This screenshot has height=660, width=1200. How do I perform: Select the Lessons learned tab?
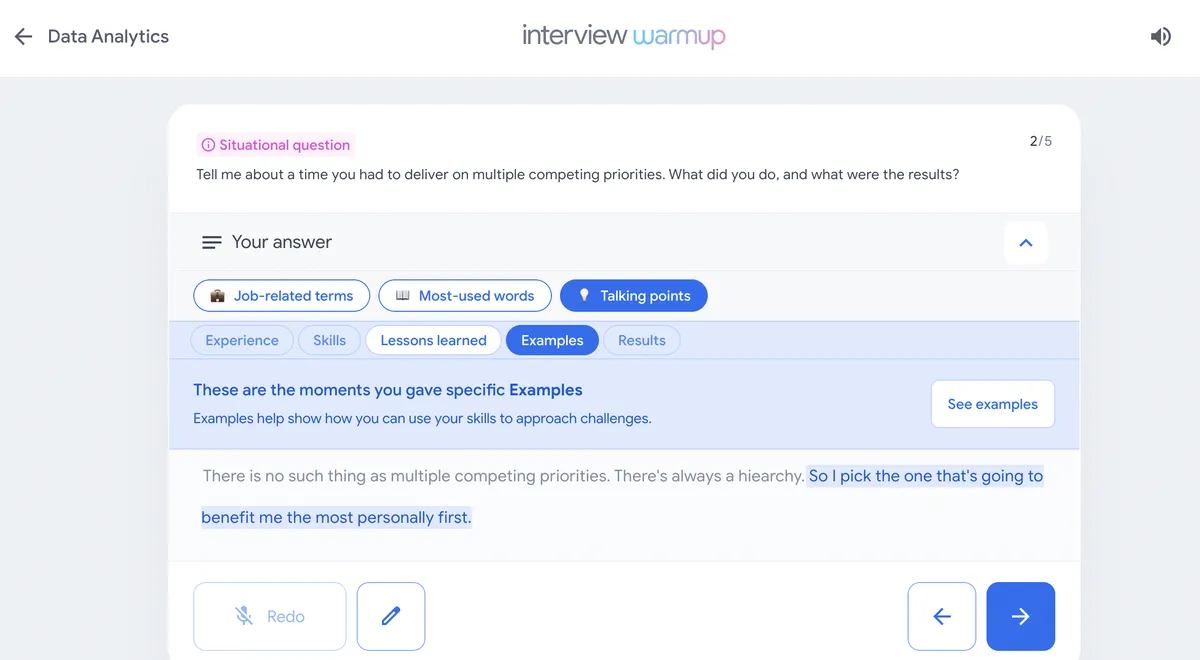(x=433, y=340)
